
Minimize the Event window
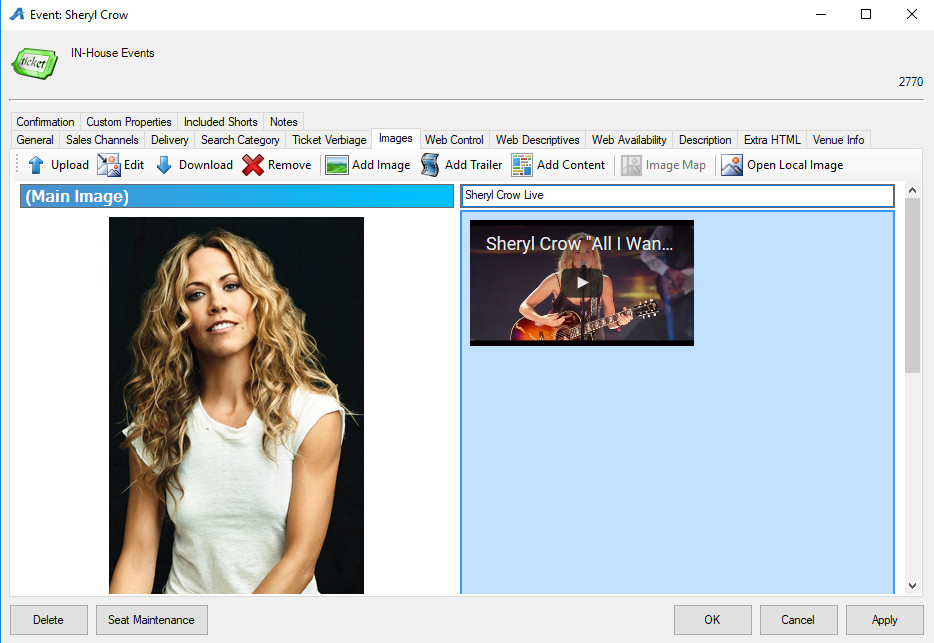click(821, 14)
